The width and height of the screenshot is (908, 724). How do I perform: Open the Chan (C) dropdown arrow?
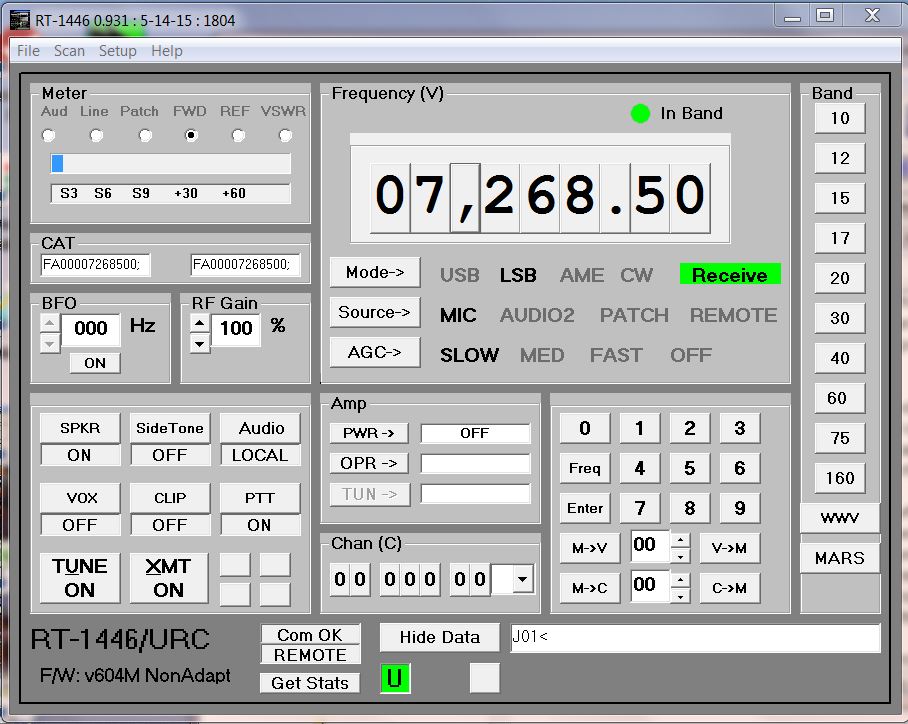522,579
